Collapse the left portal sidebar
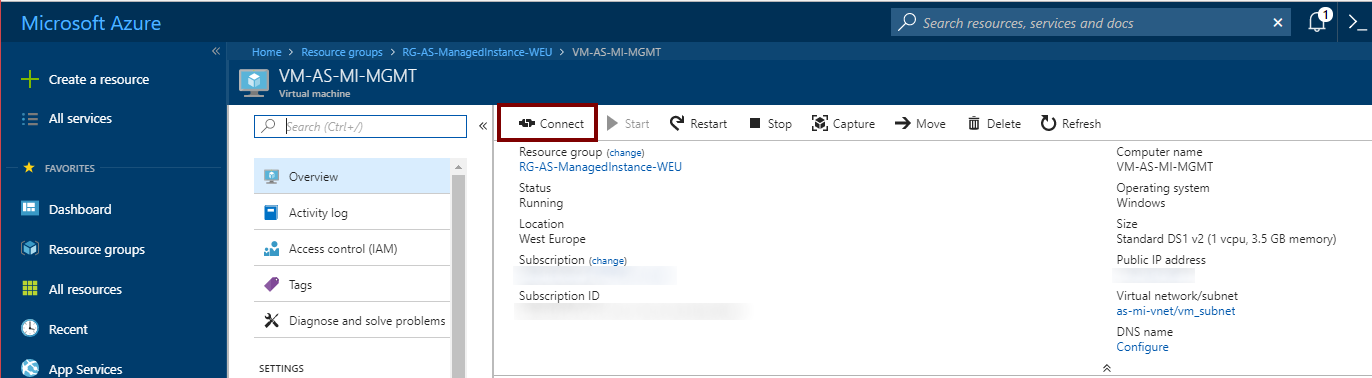Screen dimensions: 1372x378 (x=216, y=51)
